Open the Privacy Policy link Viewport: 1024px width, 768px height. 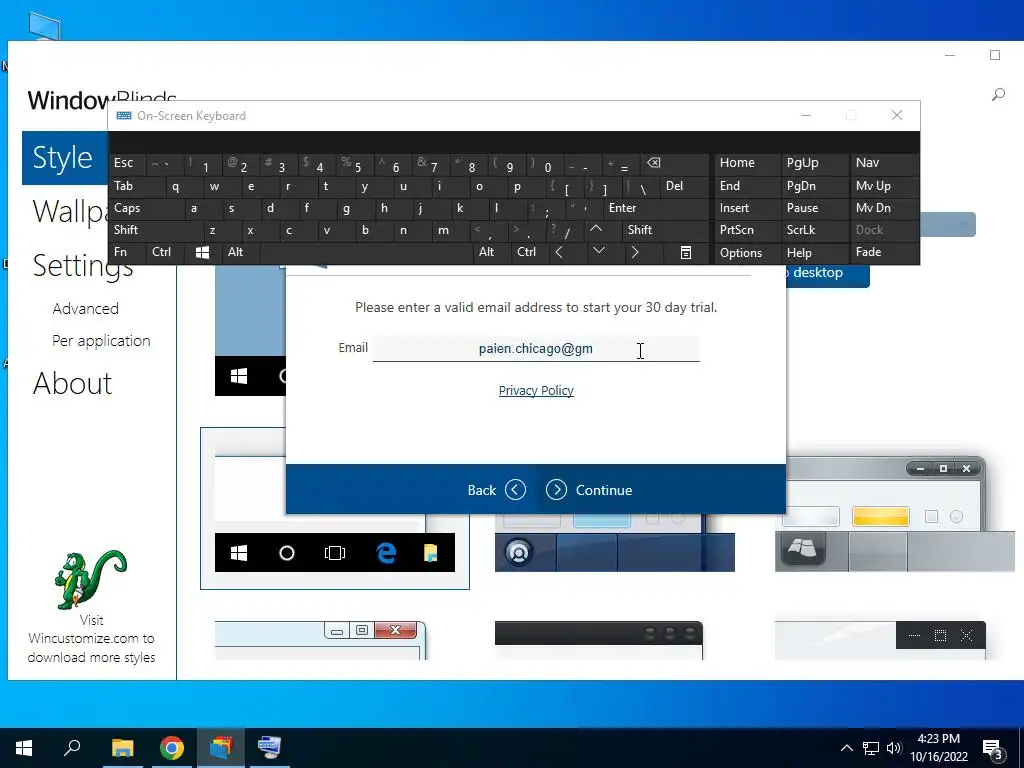tap(536, 391)
